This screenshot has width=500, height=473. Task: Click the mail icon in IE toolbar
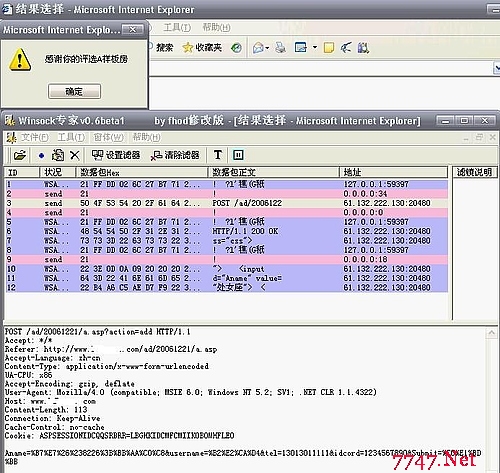[258, 48]
